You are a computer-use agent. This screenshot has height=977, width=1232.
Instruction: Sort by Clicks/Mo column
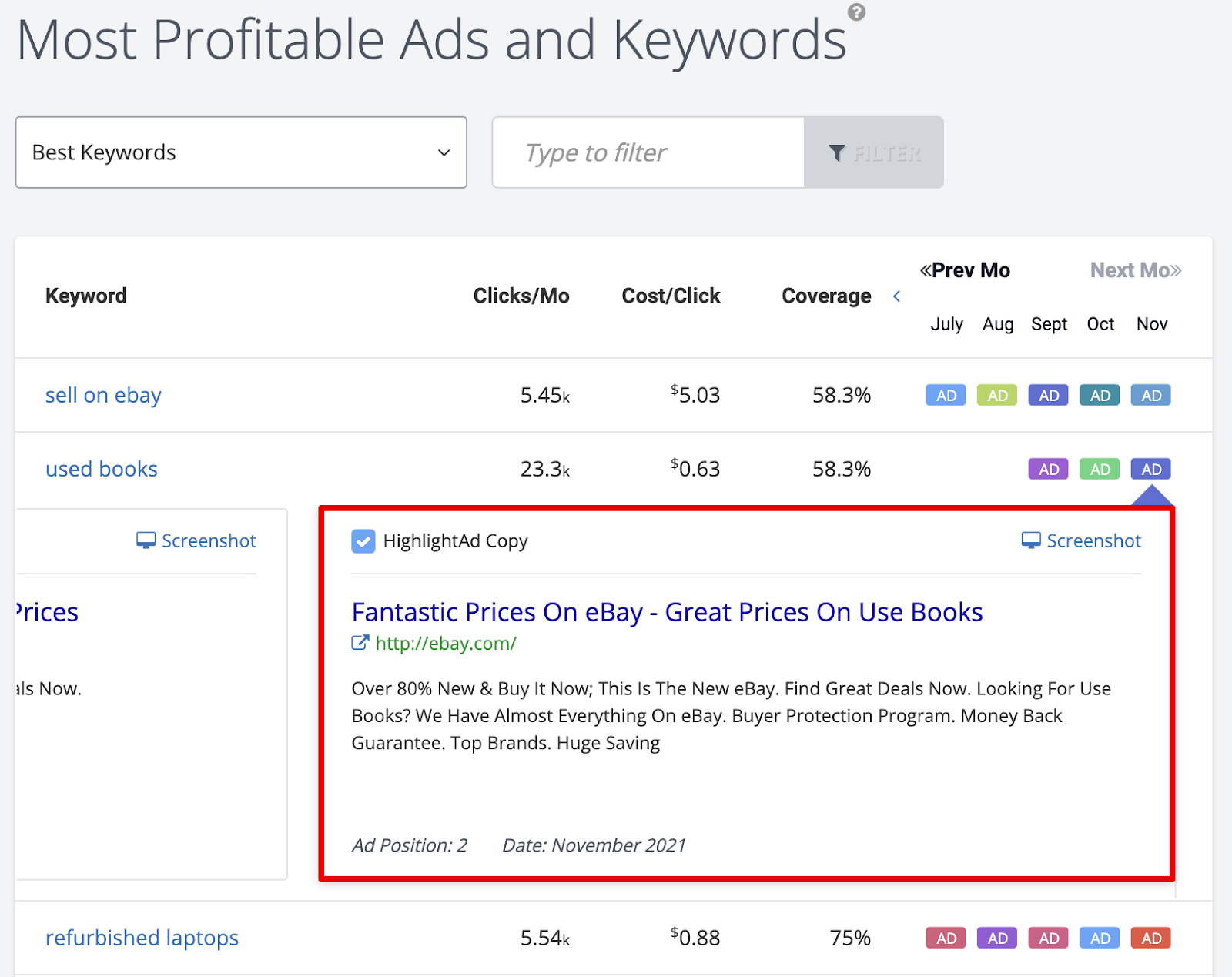point(521,296)
